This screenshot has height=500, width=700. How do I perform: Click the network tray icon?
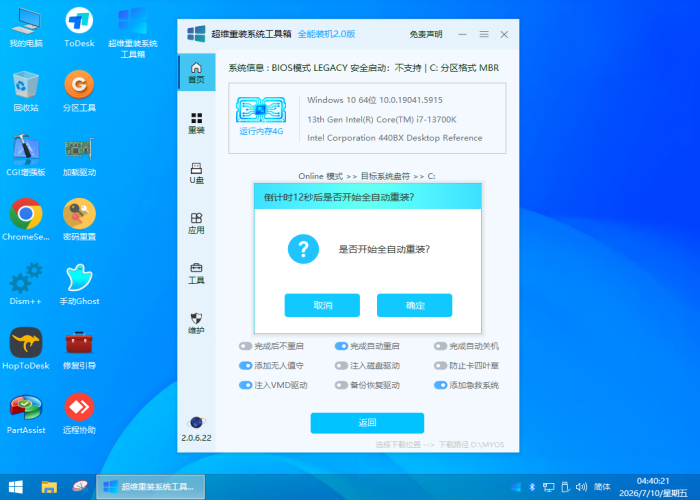click(x=548, y=487)
